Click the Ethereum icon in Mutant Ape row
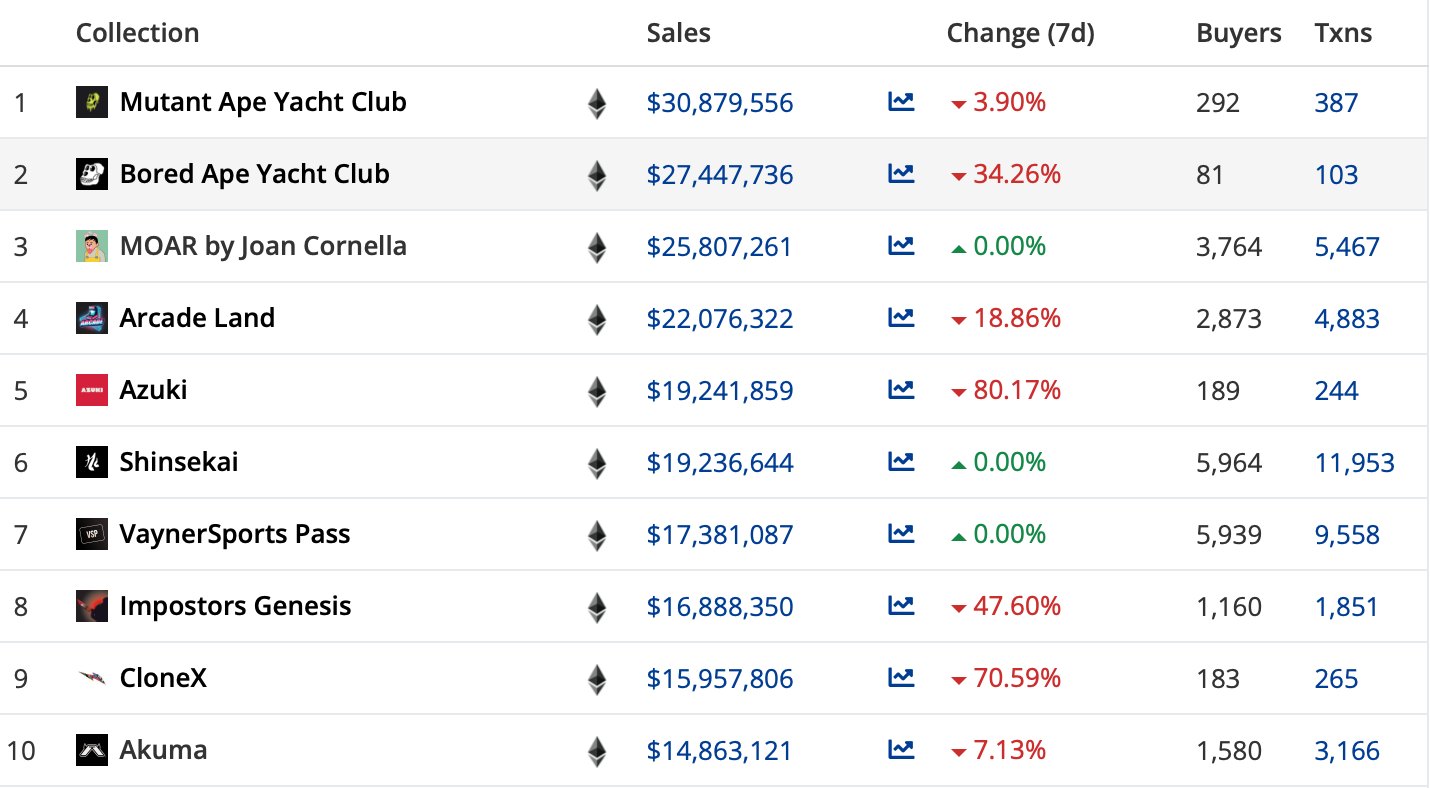Screen dimensions: 1430x788 [597, 104]
